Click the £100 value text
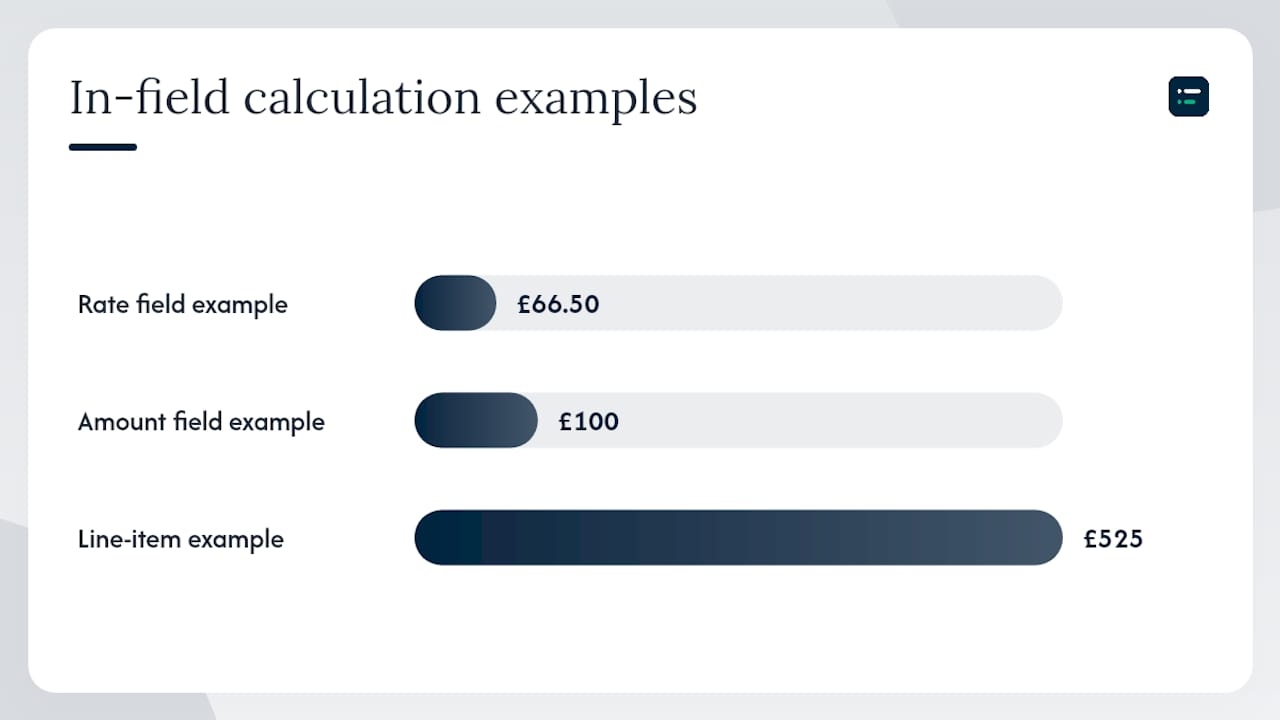This screenshot has height=720, width=1280. [589, 421]
